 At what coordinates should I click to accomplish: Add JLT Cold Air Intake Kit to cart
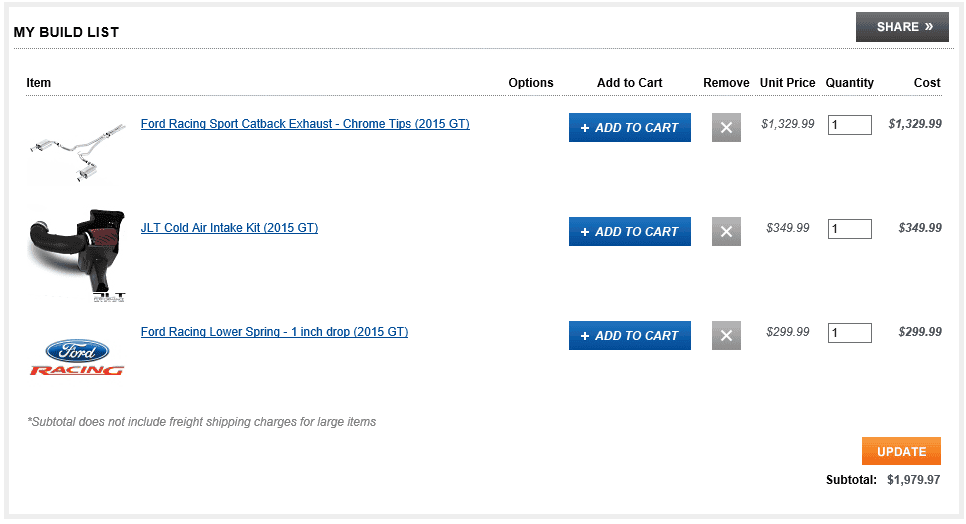point(630,232)
